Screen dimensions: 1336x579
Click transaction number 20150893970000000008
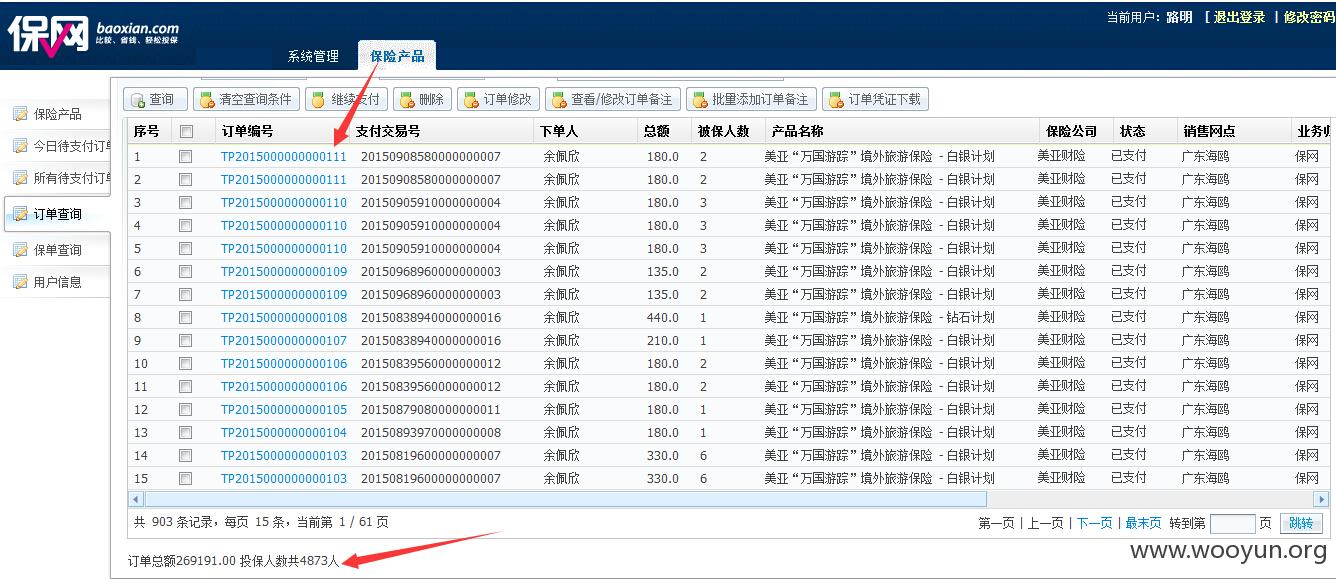[x=431, y=433]
